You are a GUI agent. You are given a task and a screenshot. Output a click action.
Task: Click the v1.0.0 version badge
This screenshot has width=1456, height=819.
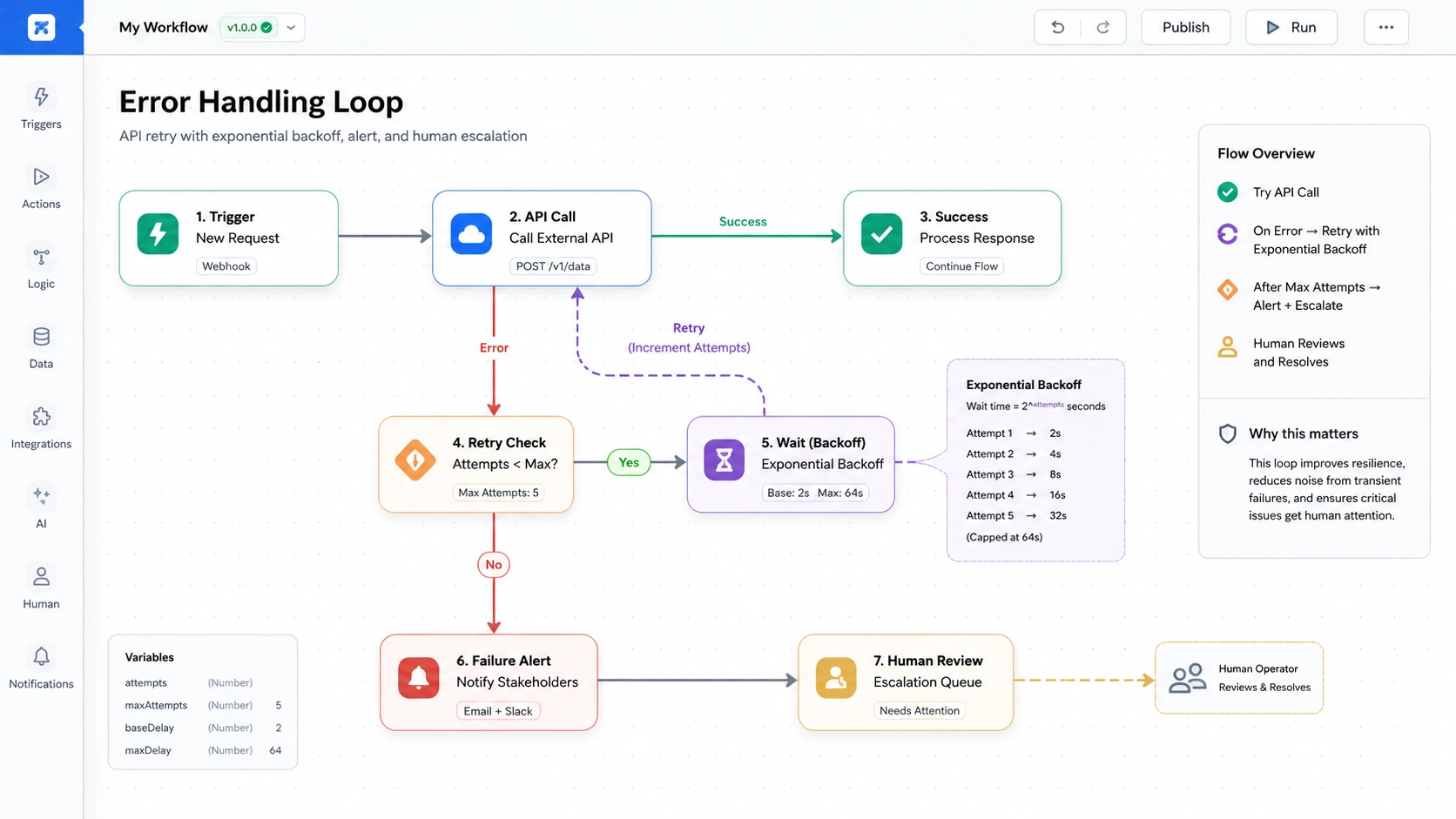point(249,27)
